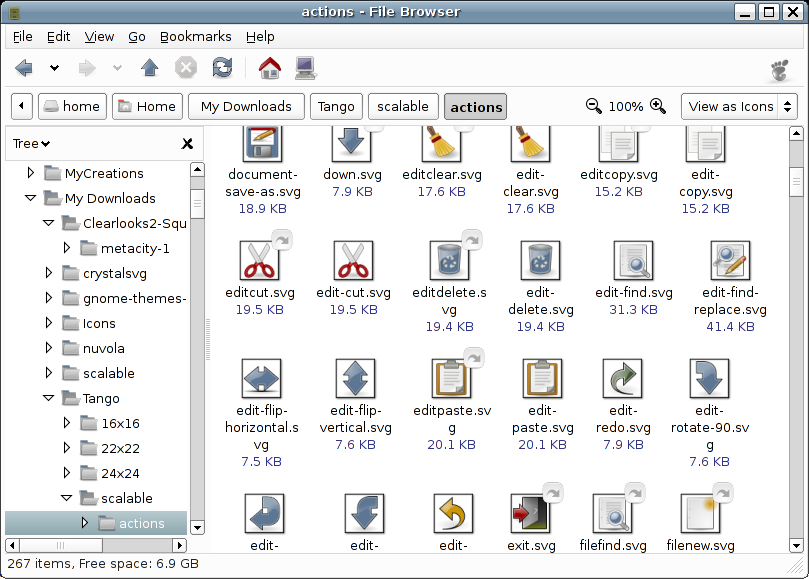
Task: Go up to the parent folder
Action: tap(150, 68)
